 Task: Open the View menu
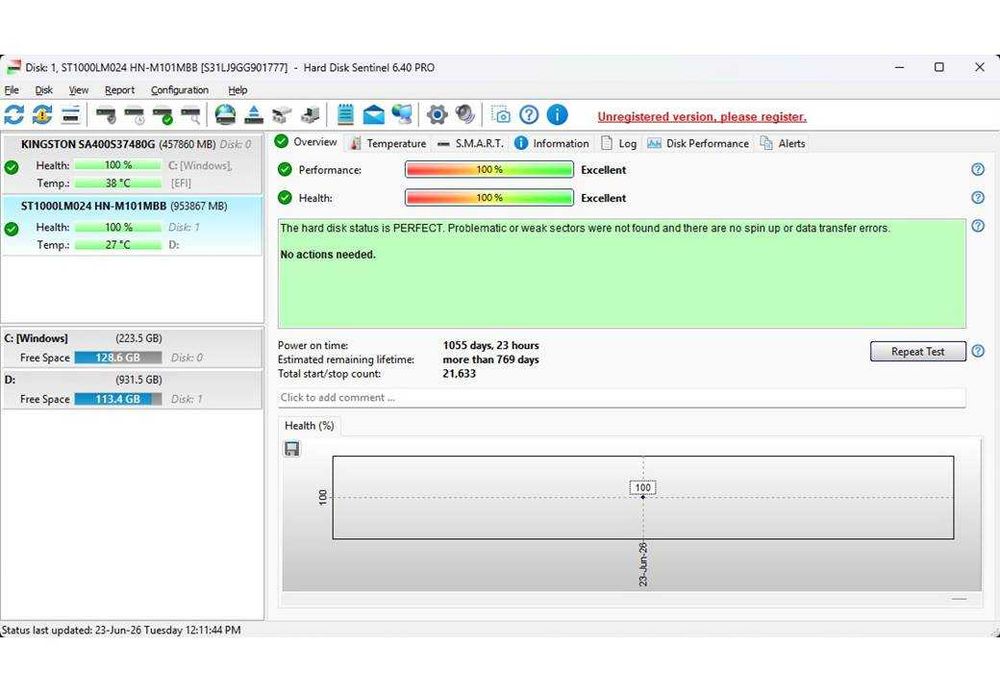(78, 90)
